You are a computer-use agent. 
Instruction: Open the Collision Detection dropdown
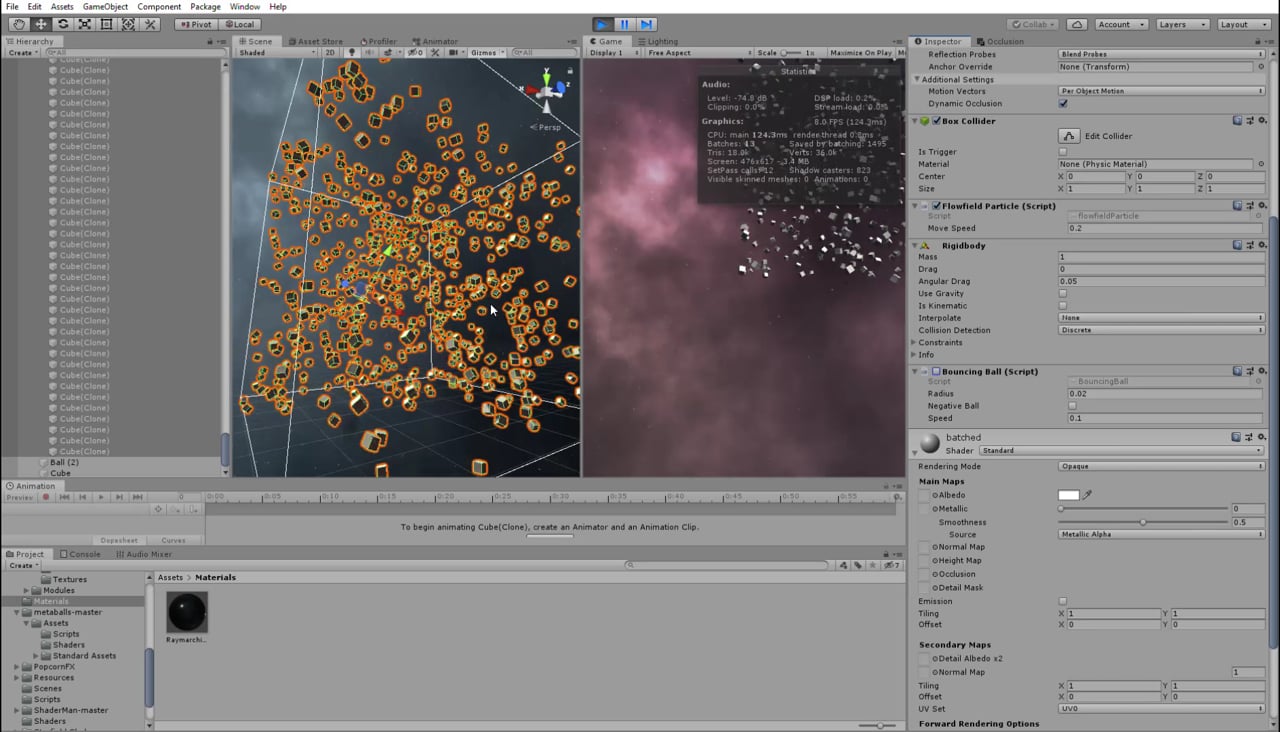point(1160,330)
